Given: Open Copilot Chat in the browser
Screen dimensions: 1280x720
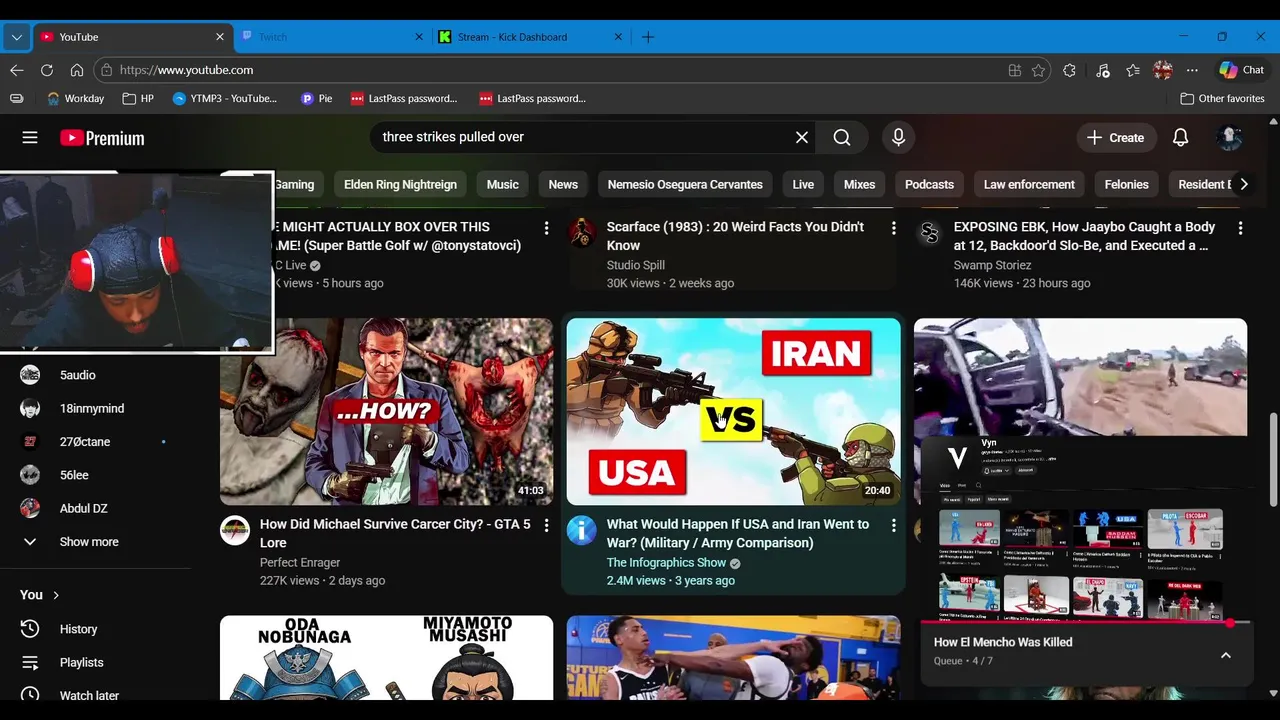Looking at the screenshot, I should (1241, 70).
